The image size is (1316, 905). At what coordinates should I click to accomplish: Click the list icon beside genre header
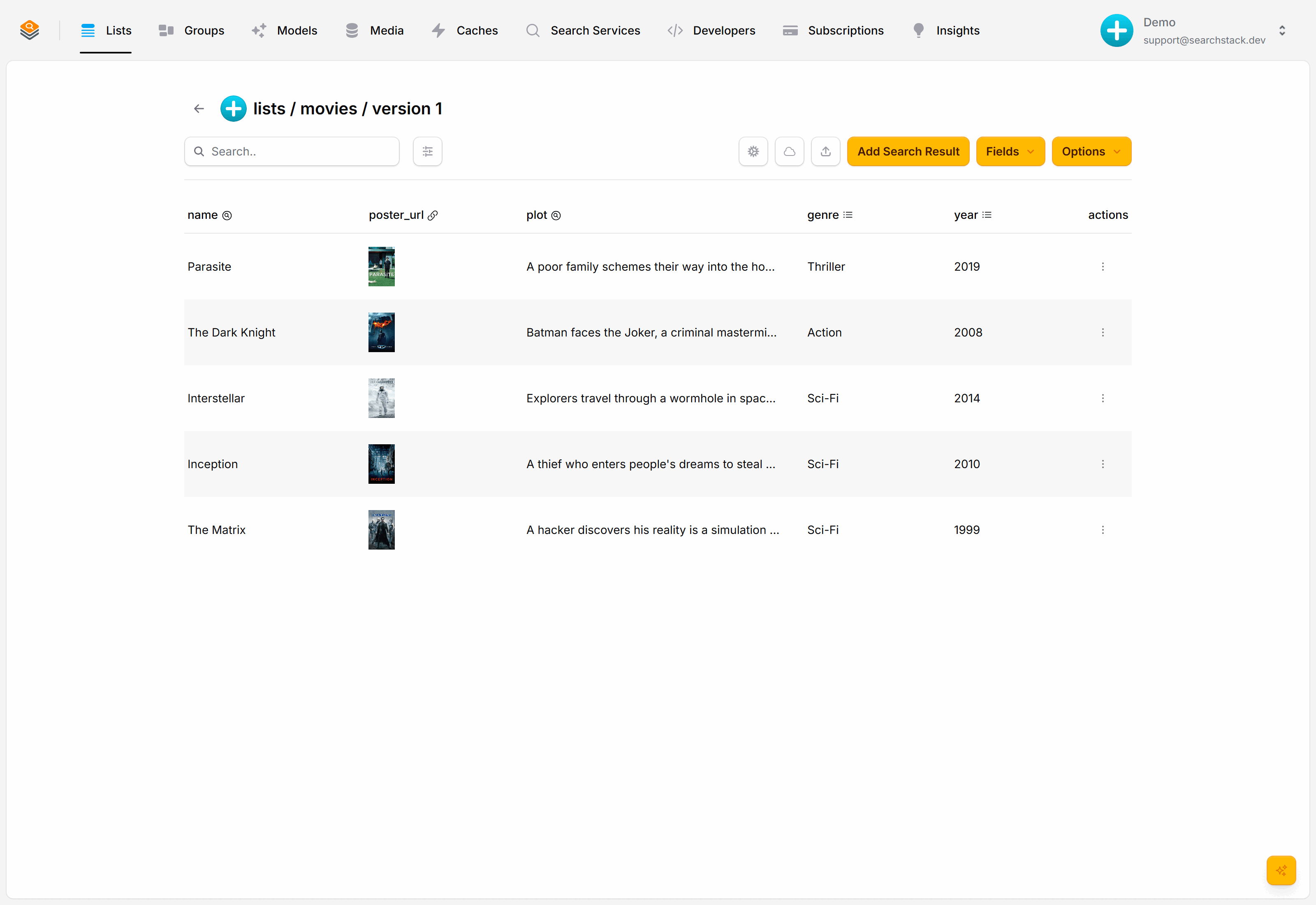[848, 215]
